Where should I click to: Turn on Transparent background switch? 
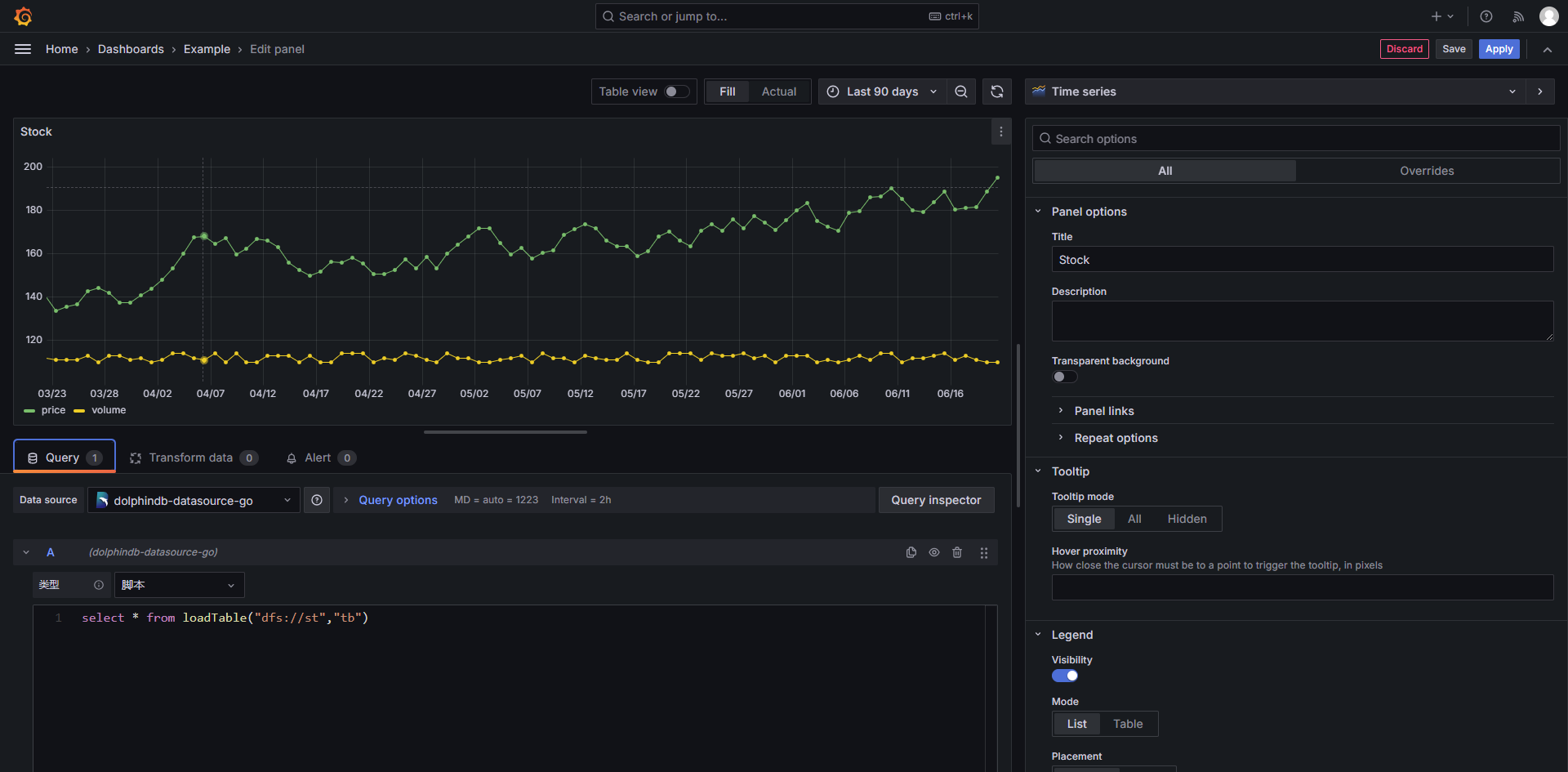(1064, 377)
